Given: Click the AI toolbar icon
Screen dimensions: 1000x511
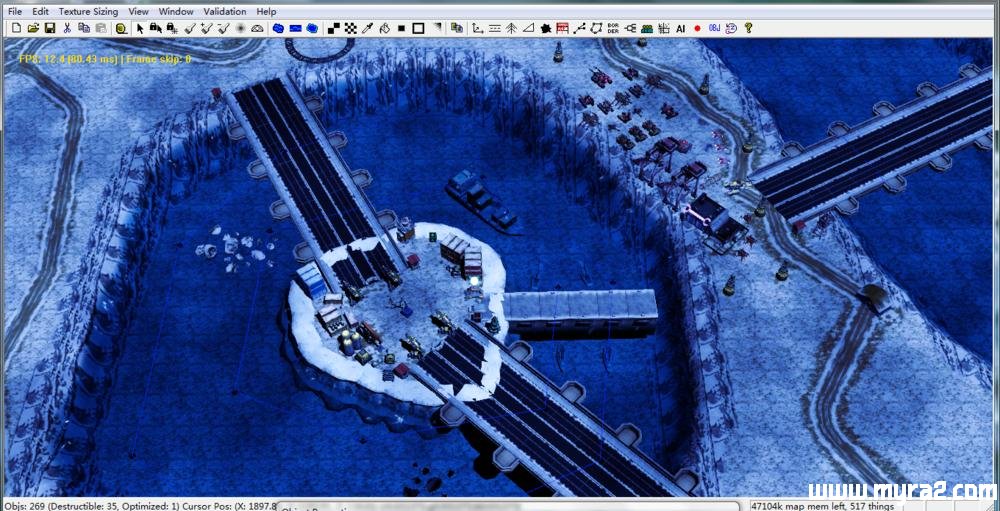Looking at the screenshot, I should coord(680,28).
